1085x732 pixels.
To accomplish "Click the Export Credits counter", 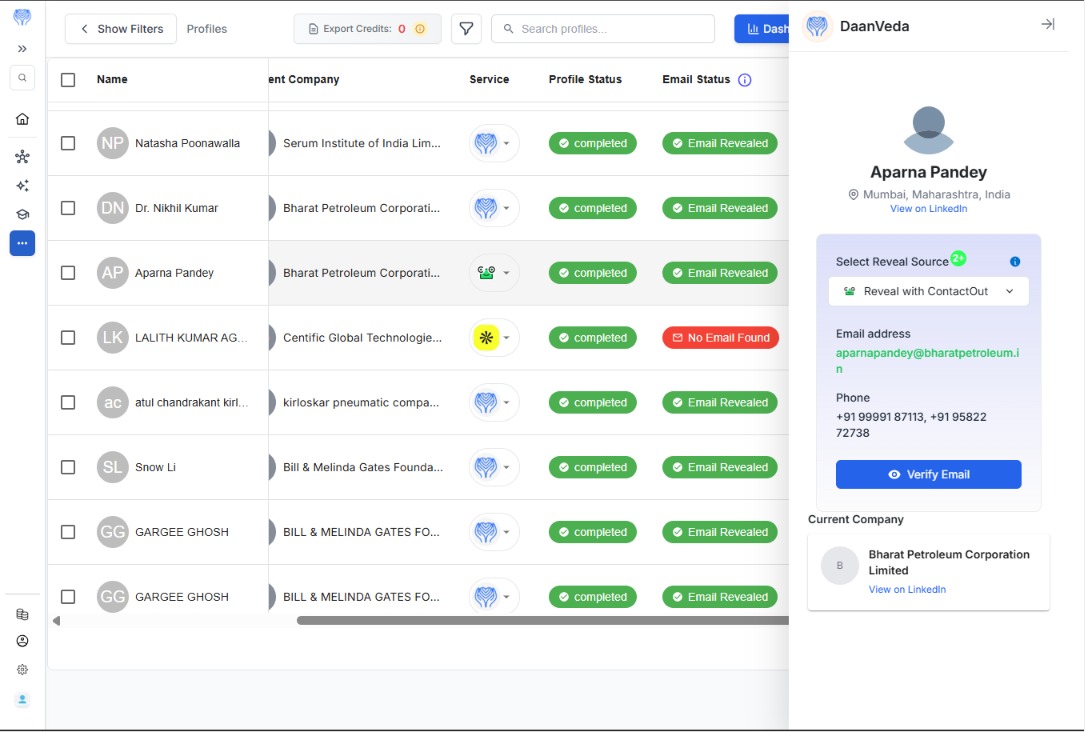I will pos(367,29).
